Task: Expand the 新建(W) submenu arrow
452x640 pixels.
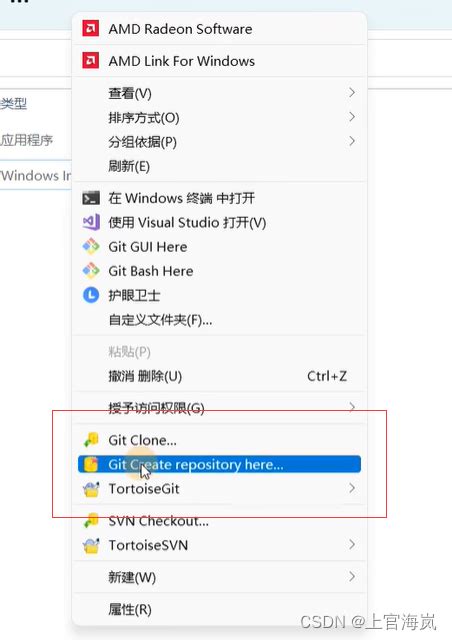Action: pyautogui.click(x=352, y=577)
